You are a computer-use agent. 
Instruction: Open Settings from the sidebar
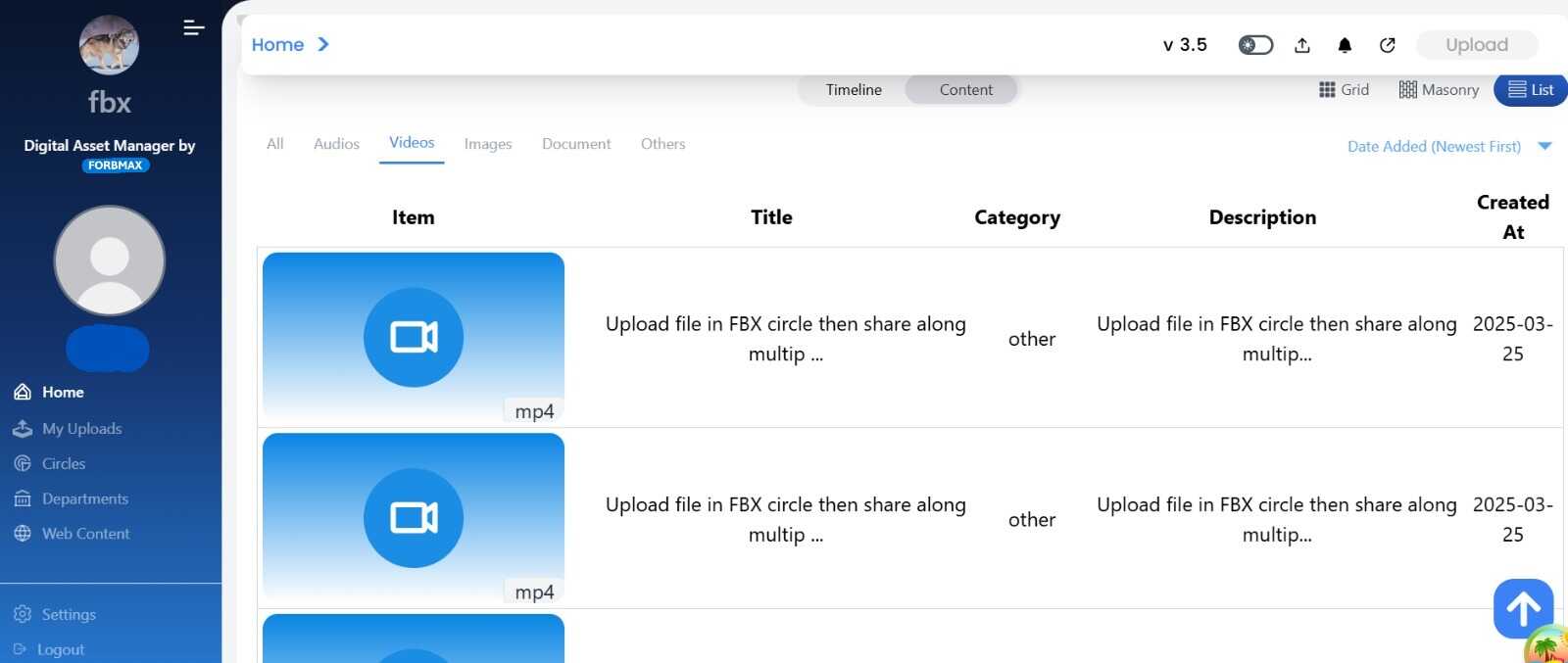pyautogui.click(x=68, y=615)
